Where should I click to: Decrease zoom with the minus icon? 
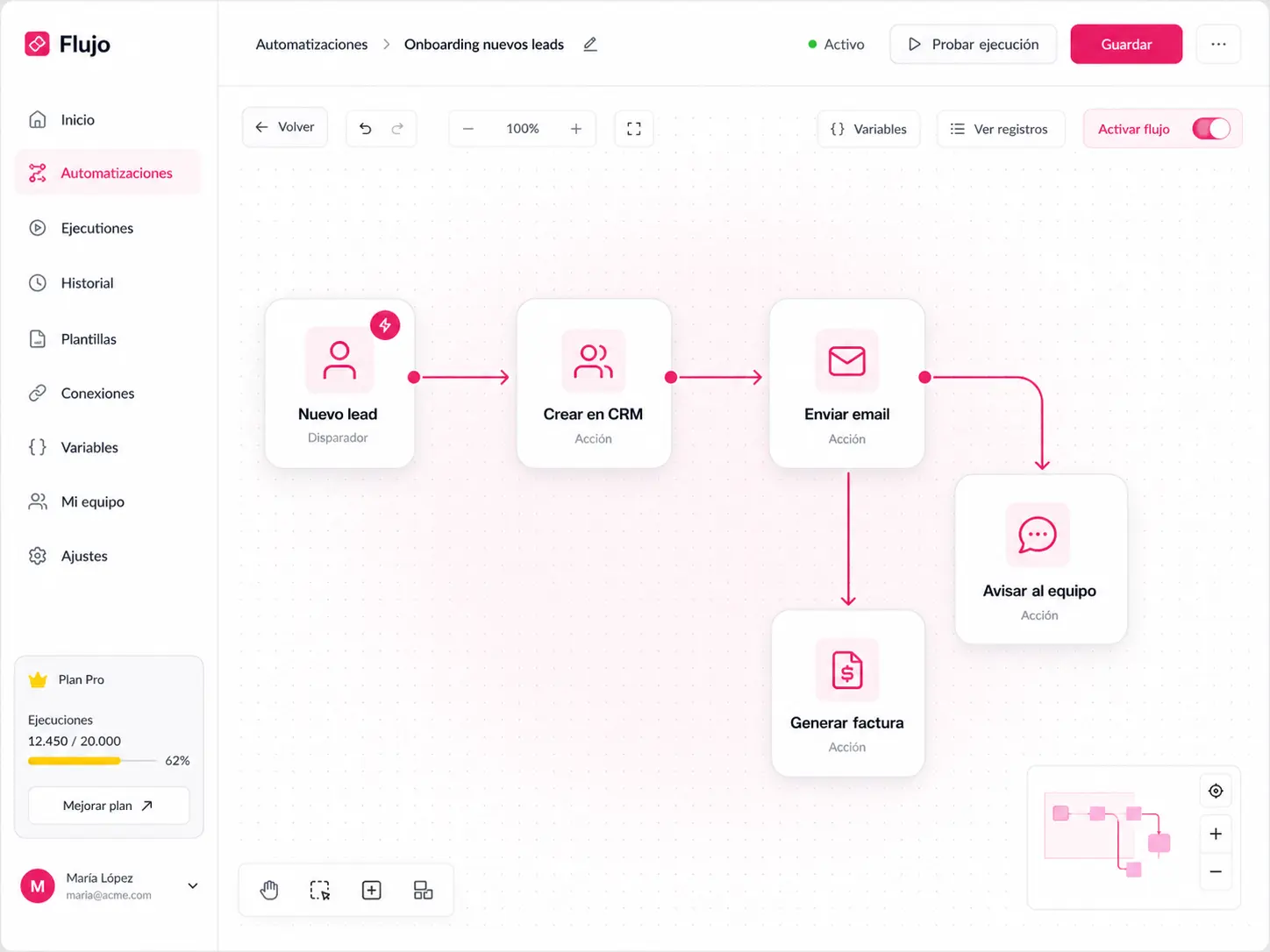(468, 129)
